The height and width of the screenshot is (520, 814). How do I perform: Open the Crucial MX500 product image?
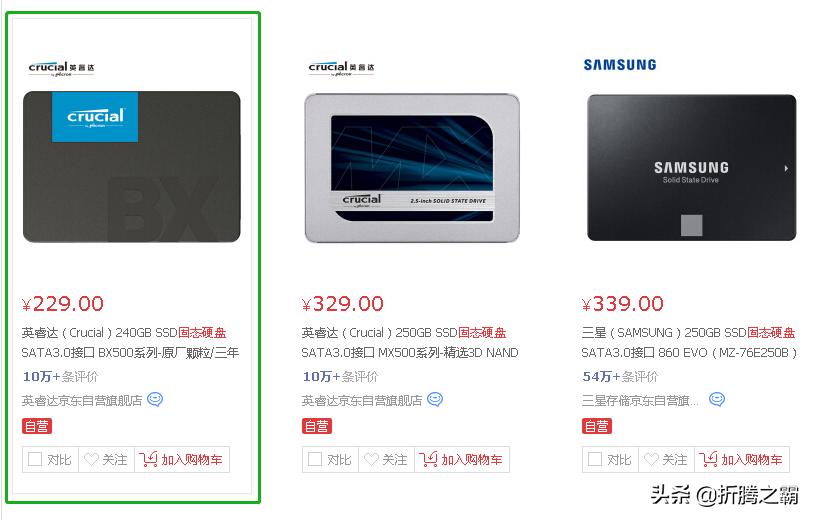(412, 168)
